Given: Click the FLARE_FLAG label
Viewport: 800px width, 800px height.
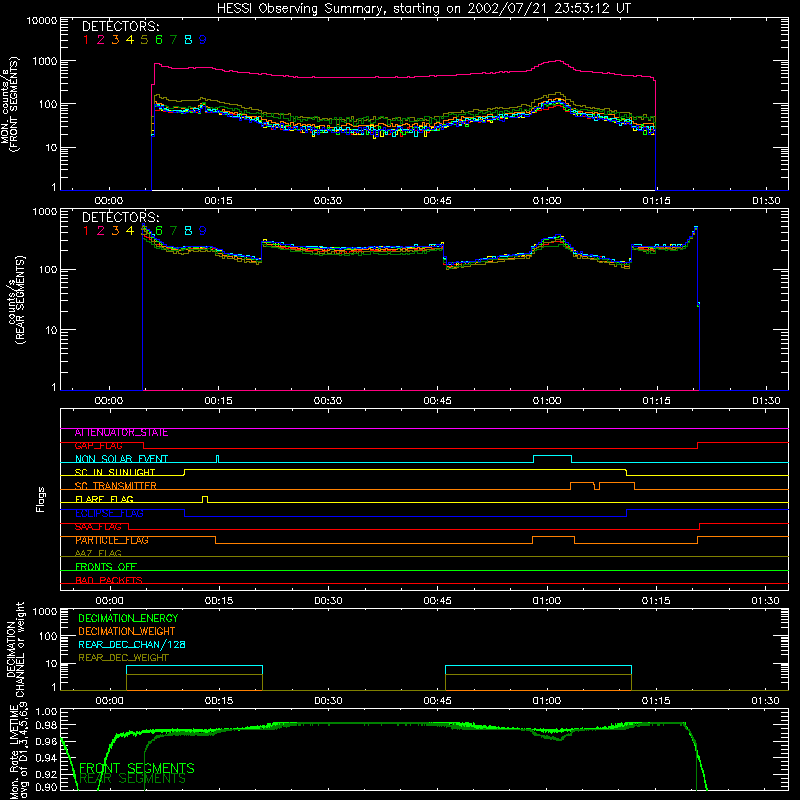Looking at the screenshot, I should 104,499.
